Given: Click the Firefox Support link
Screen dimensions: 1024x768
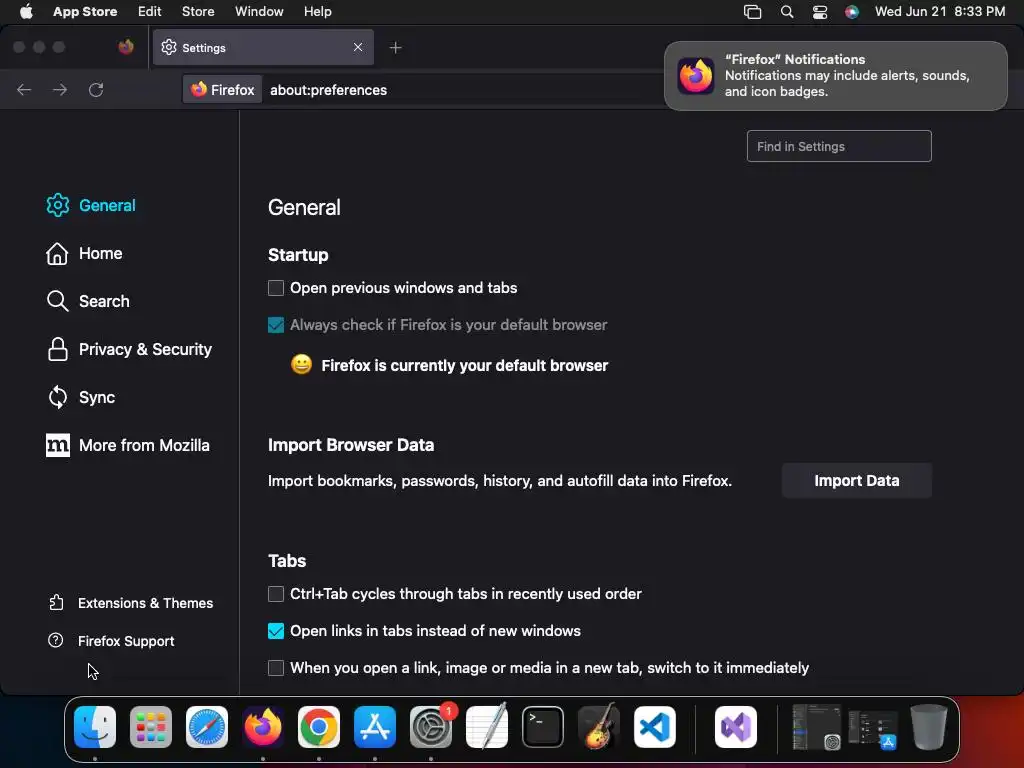Looking at the screenshot, I should 126,641.
